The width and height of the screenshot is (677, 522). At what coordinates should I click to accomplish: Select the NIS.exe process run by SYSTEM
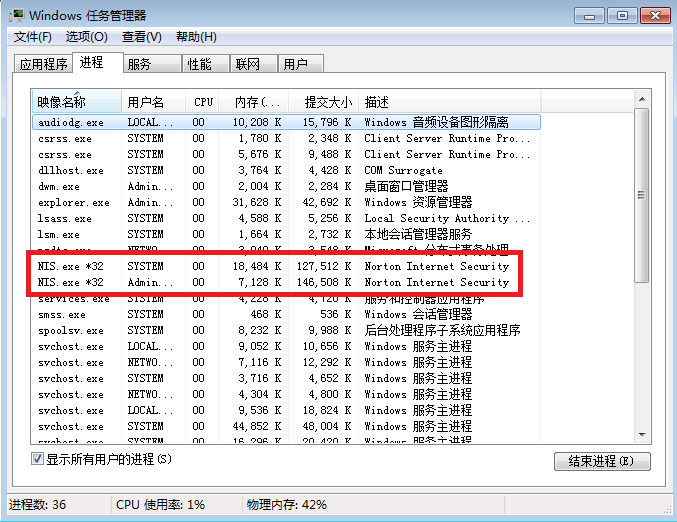pyautogui.click(x=73, y=267)
